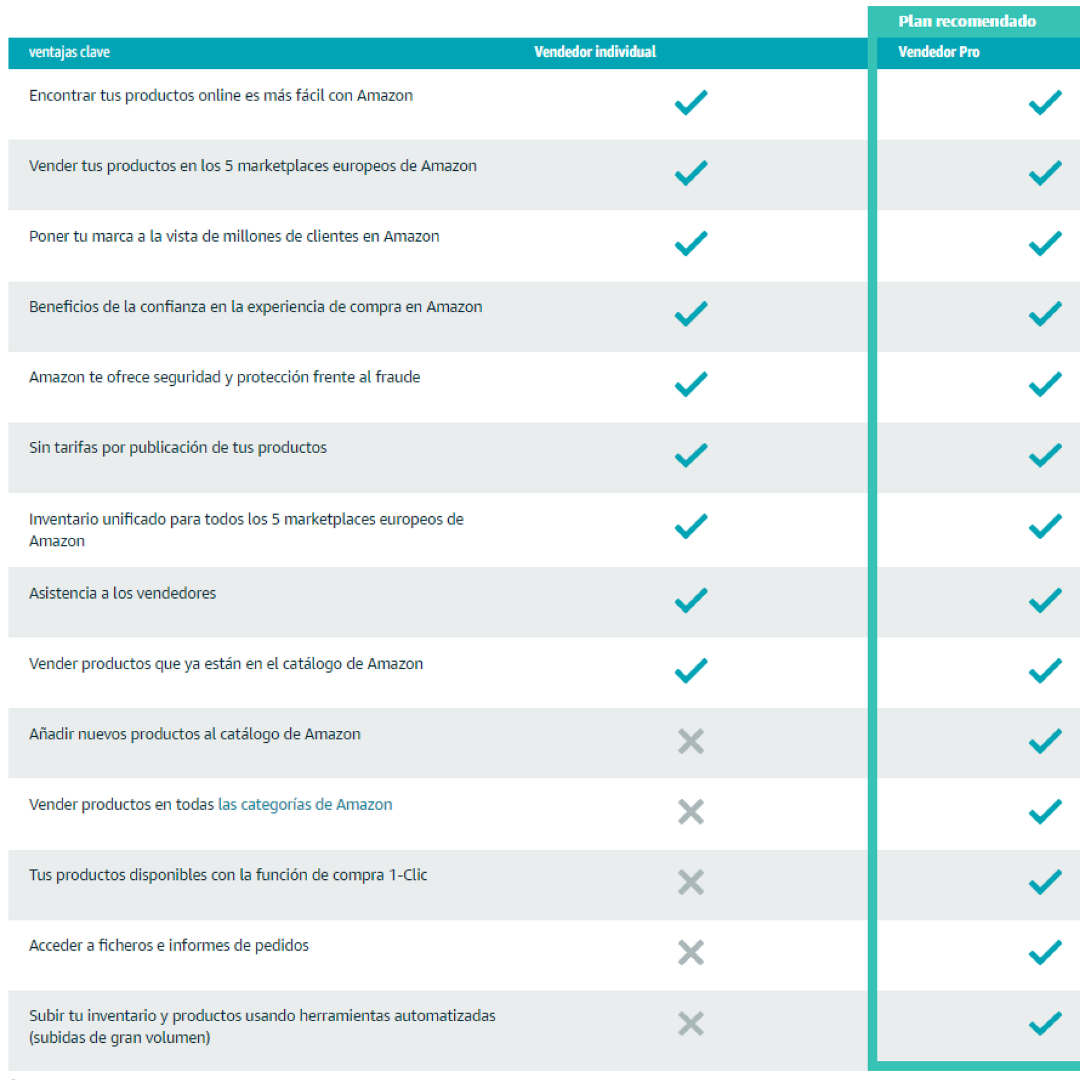The image size is (1080, 1080).
Task: Click gray X in categorías de Amazon row
Action: click(x=691, y=811)
